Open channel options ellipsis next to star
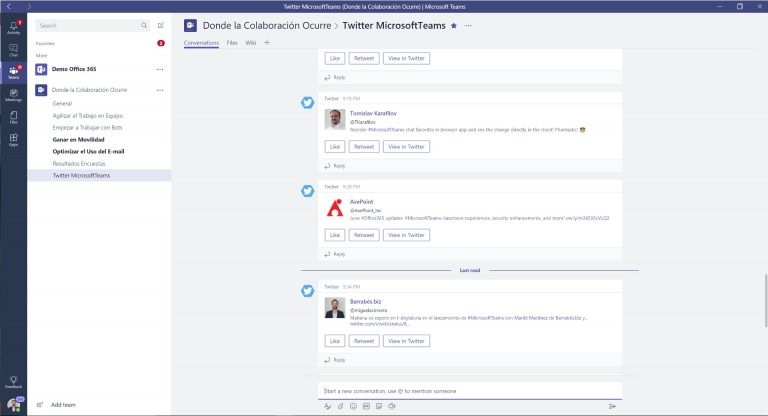The height and width of the screenshot is (416, 768). click(x=468, y=24)
